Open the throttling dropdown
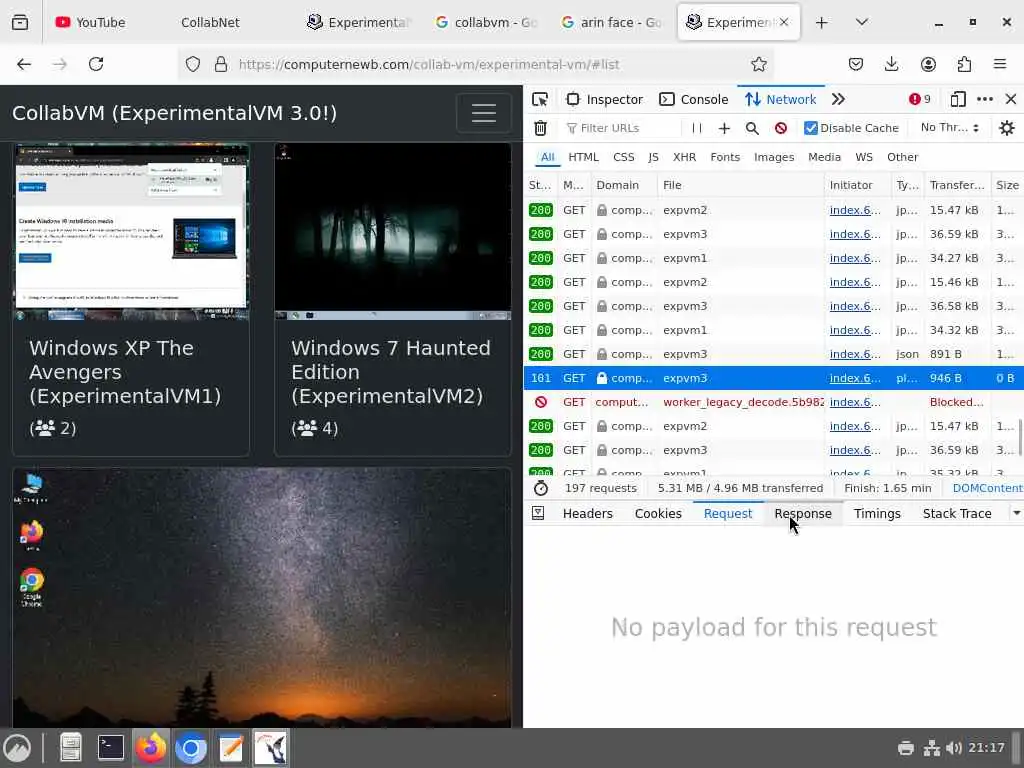1024x768 pixels. pos(950,128)
